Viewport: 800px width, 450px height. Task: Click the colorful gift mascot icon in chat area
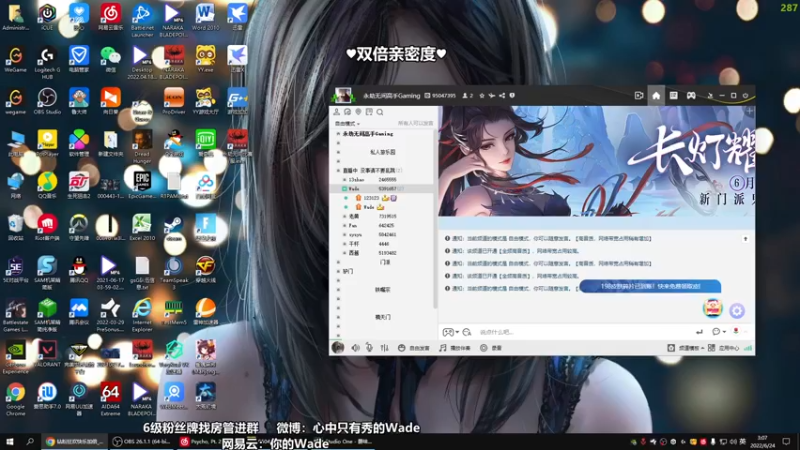tap(712, 308)
